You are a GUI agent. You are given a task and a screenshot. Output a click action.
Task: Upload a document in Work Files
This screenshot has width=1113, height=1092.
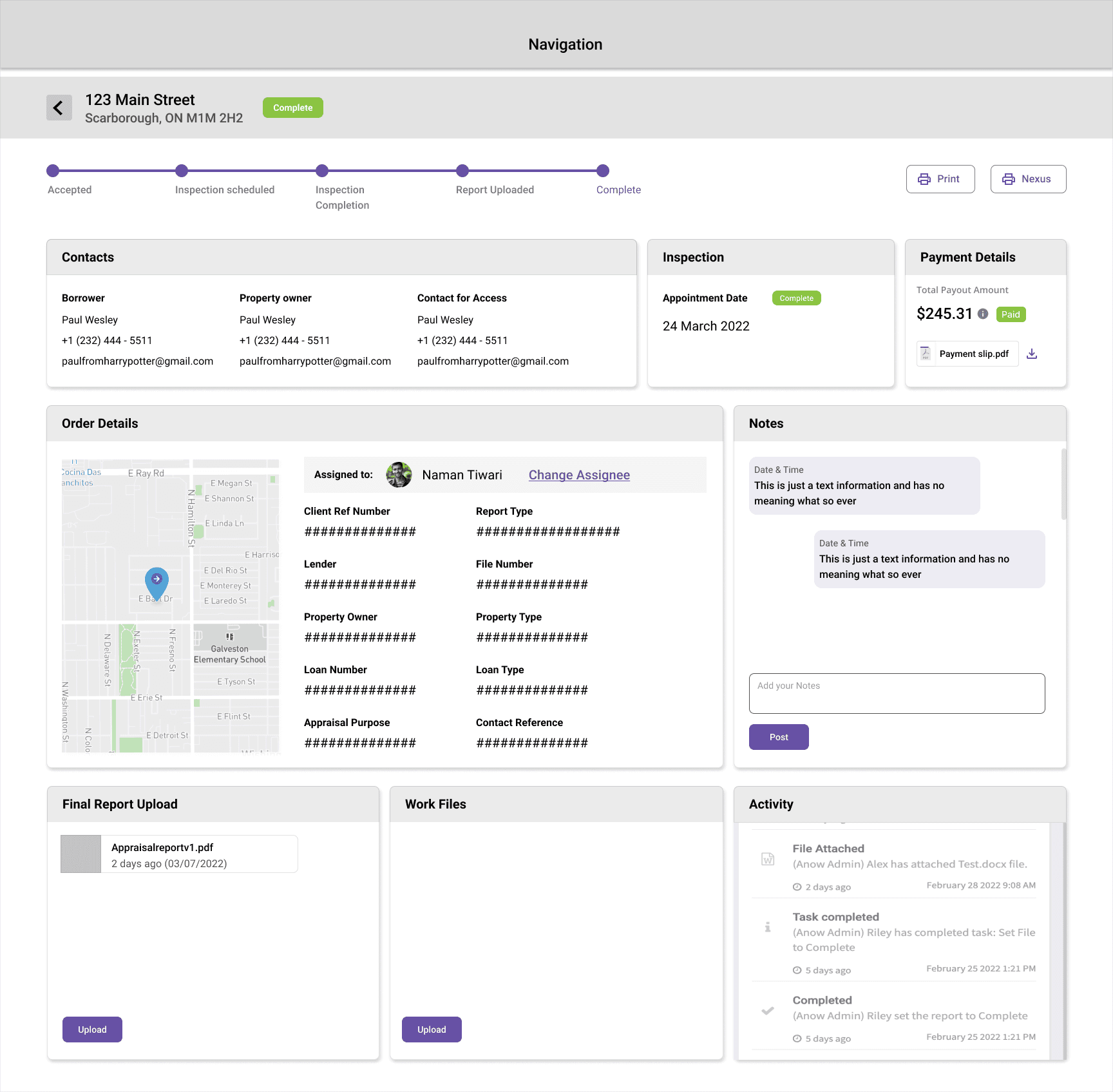tap(431, 1029)
